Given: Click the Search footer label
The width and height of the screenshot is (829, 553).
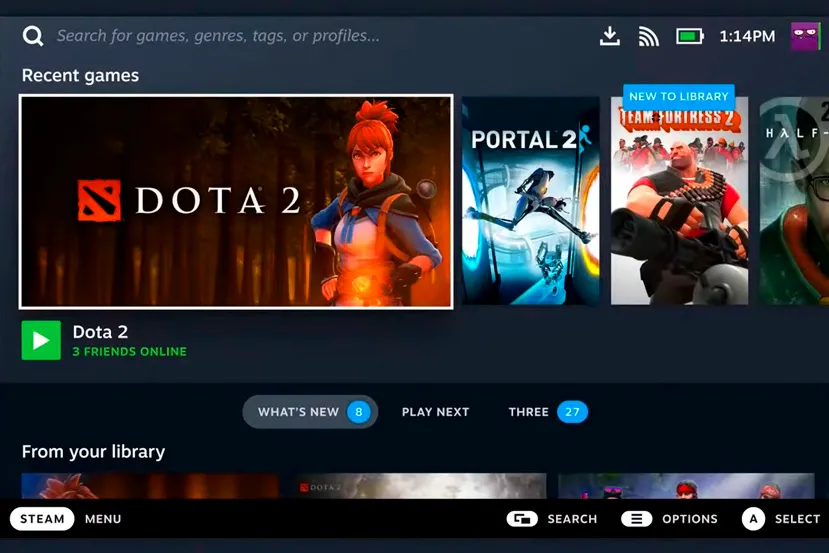Looking at the screenshot, I should pos(572,519).
